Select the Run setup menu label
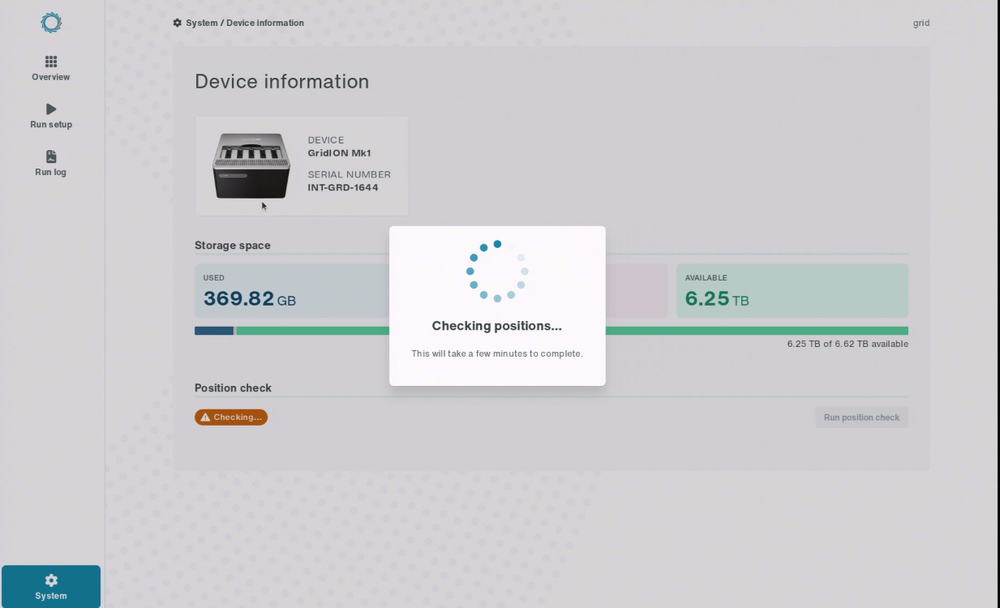 [x=51, y=124]
